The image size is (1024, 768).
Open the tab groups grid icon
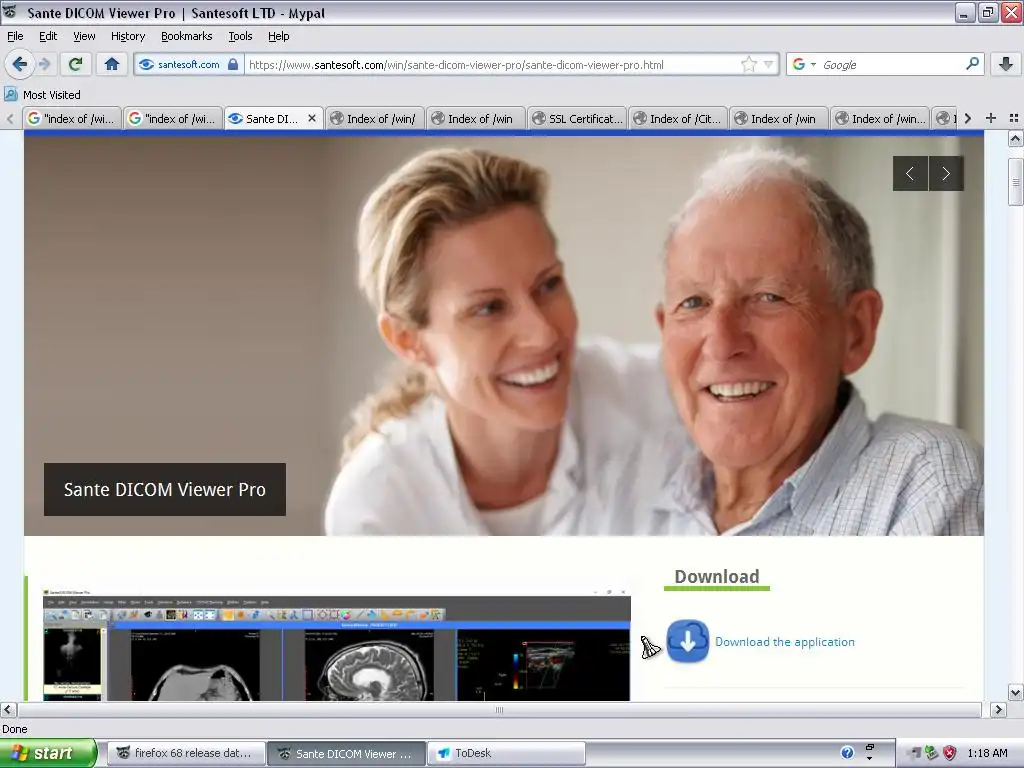pos(1014,118)
